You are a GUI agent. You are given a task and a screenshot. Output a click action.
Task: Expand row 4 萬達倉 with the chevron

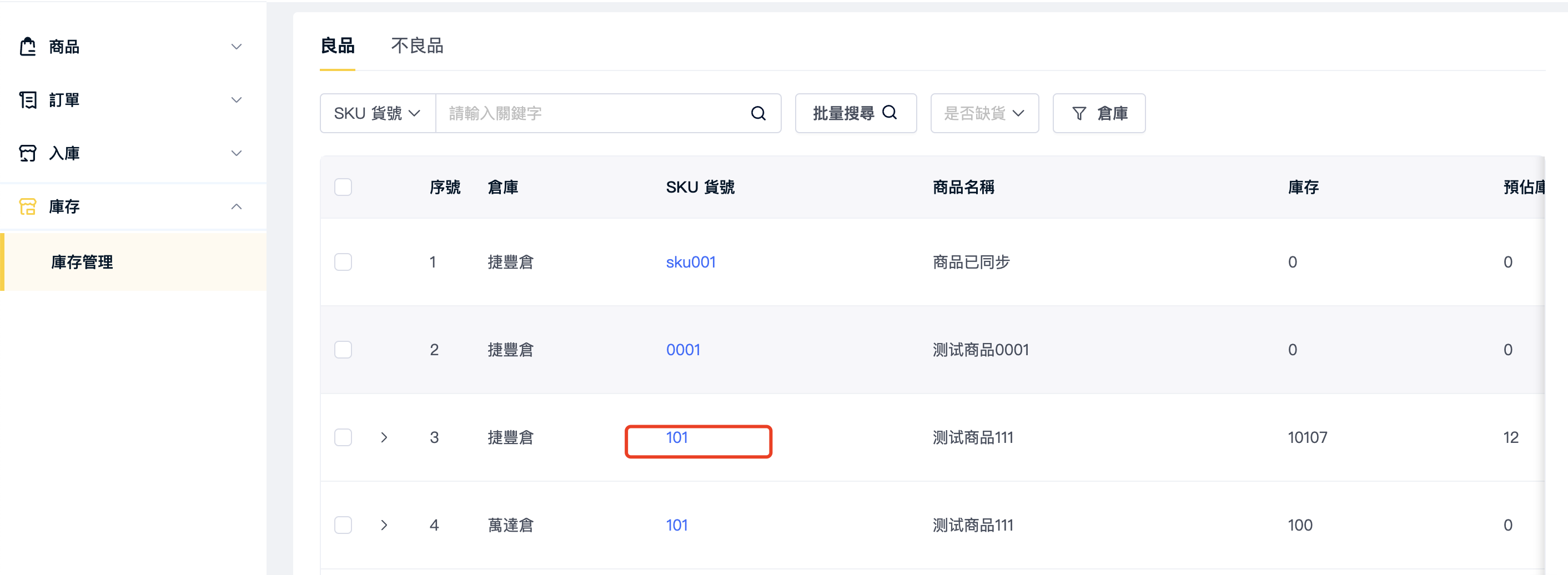pos(384,525)
